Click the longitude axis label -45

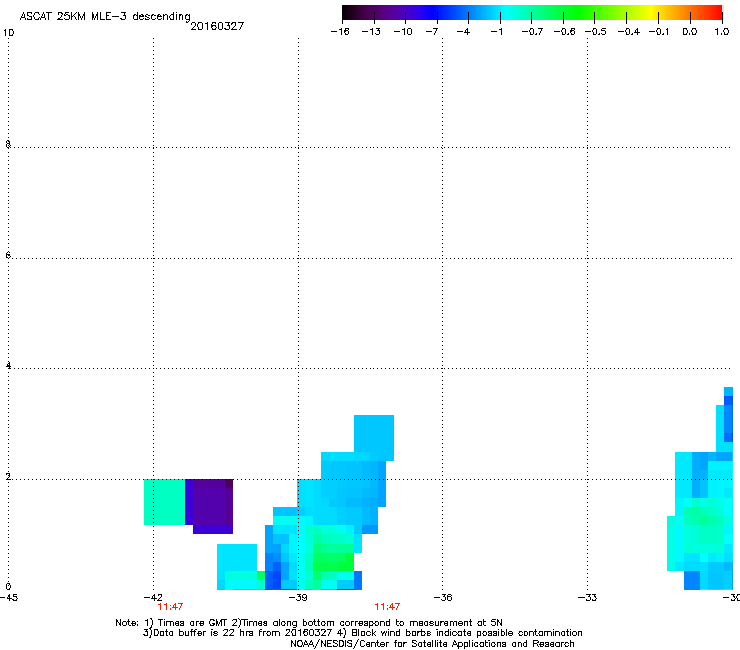click(x=9, y=597)
